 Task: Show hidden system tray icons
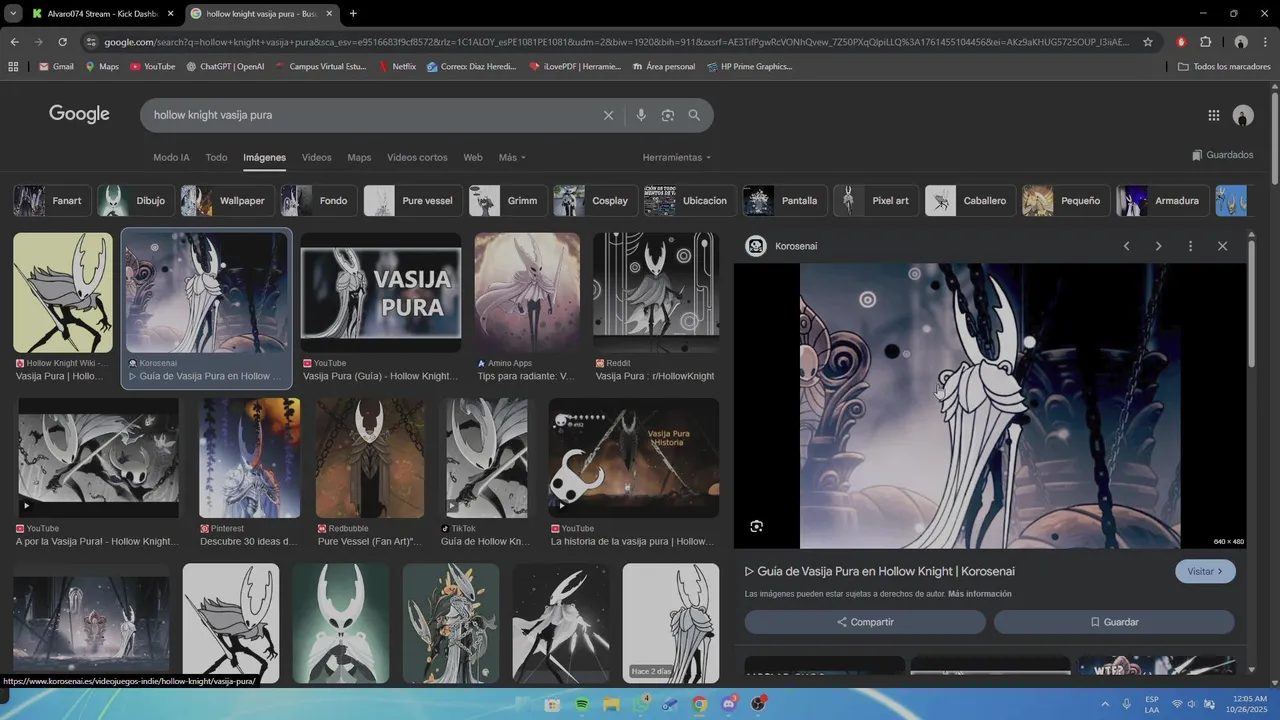[x=1105, y=704]
